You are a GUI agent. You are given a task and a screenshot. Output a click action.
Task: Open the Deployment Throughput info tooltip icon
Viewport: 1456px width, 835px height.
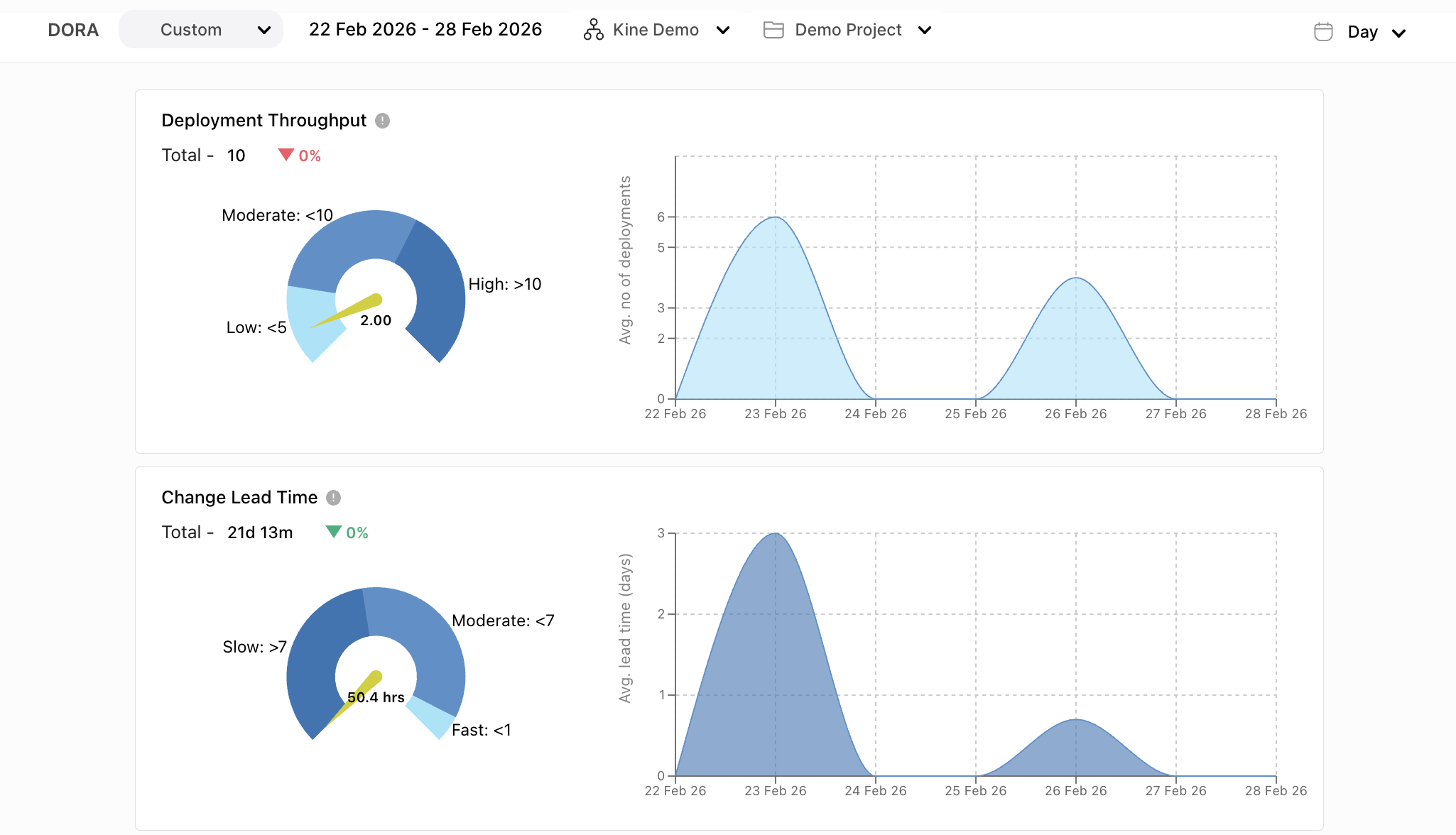(382, 121)
